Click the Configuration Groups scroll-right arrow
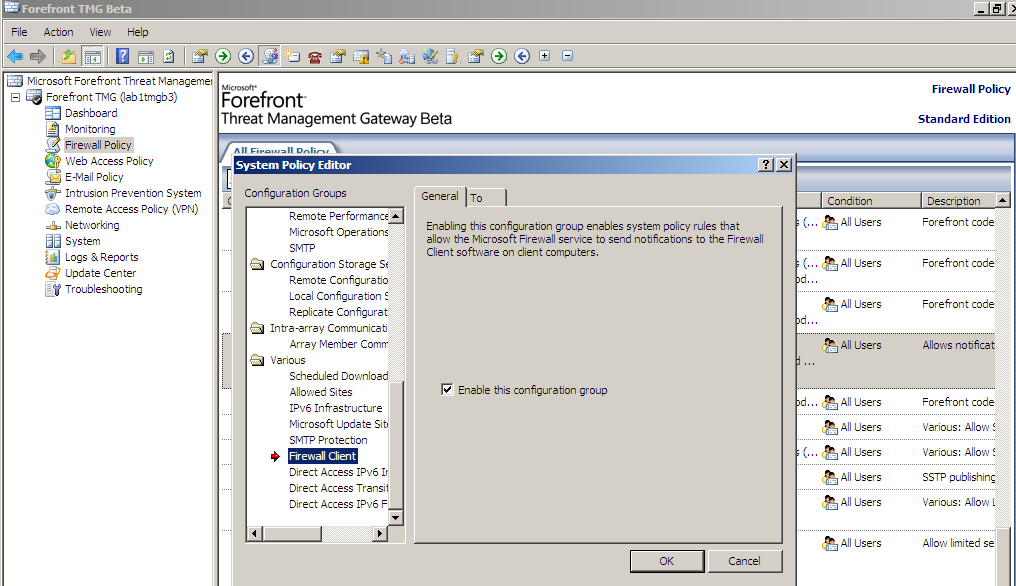1016x586 pixels. (x=380, y=533)
